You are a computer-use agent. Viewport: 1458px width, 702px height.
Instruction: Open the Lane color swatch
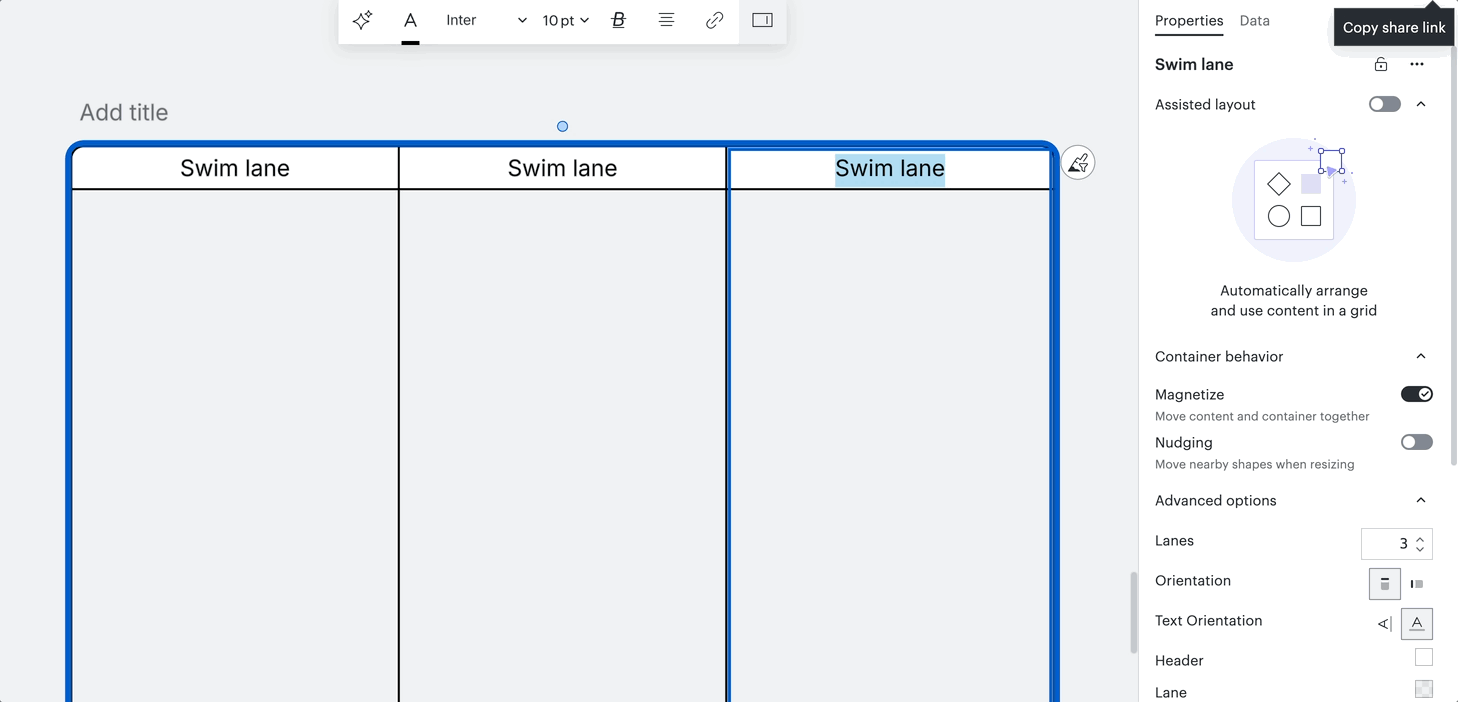pos(1424,689)
